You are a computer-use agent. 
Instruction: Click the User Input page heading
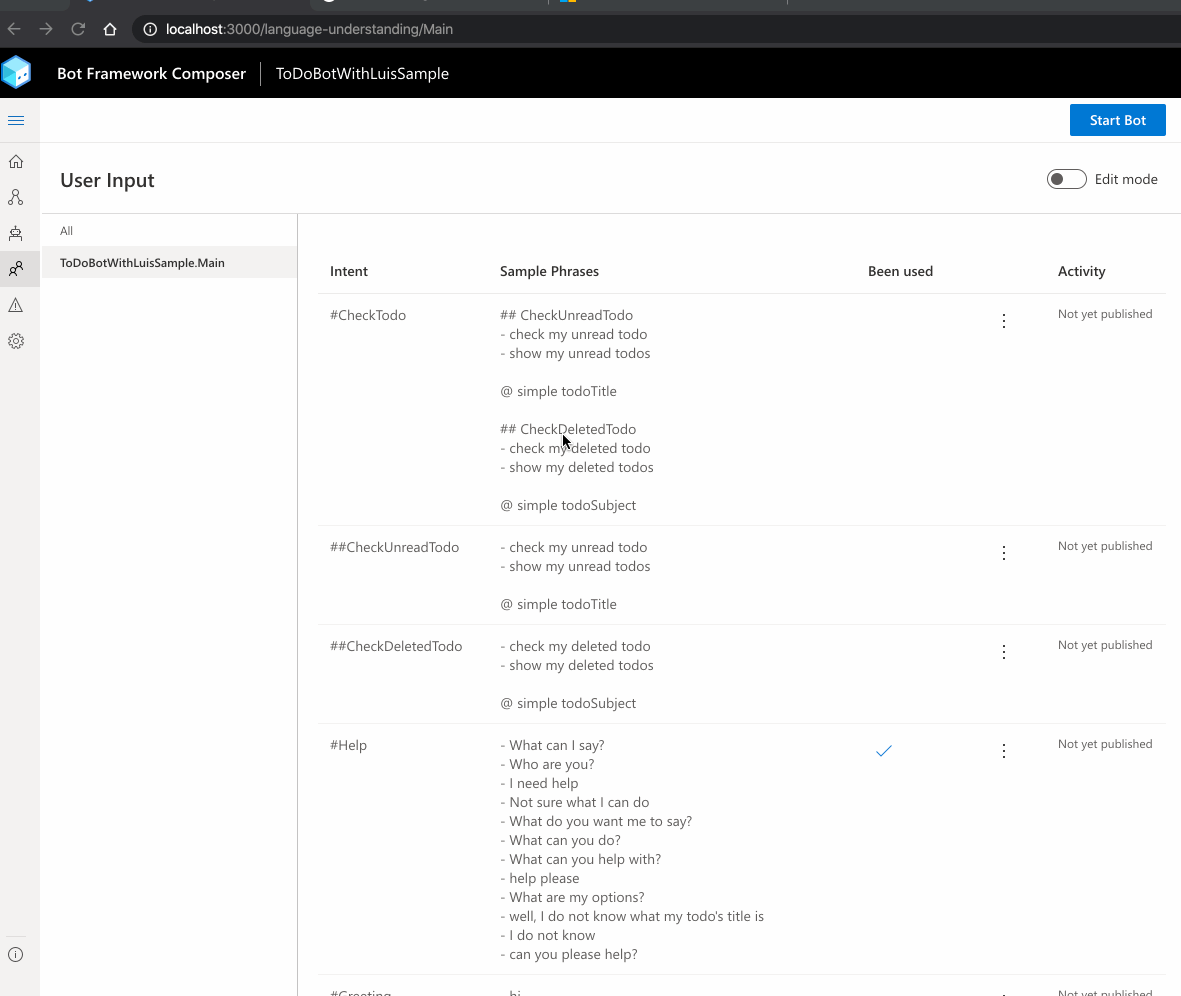tap(107, 180)
